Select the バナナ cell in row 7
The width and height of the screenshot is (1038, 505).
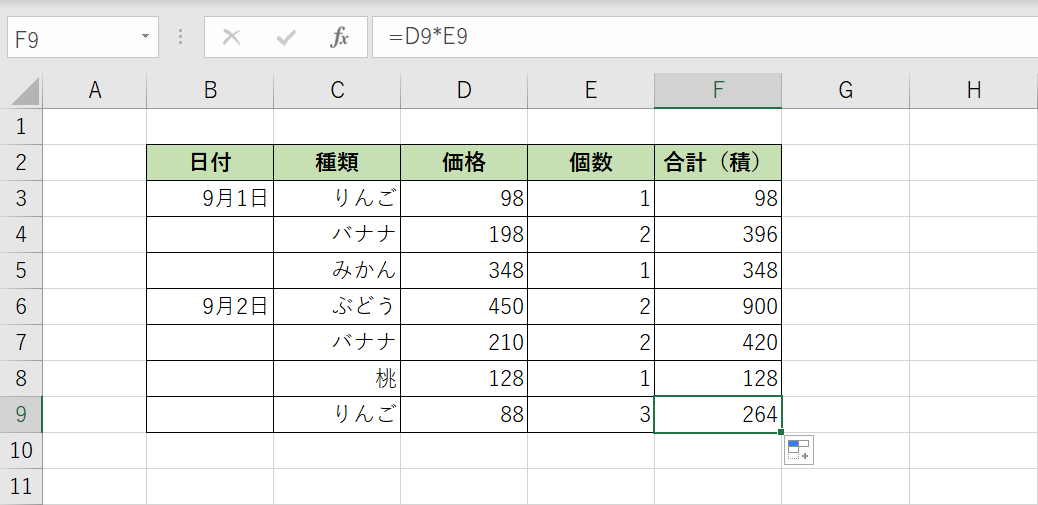(x=337, y=343)
